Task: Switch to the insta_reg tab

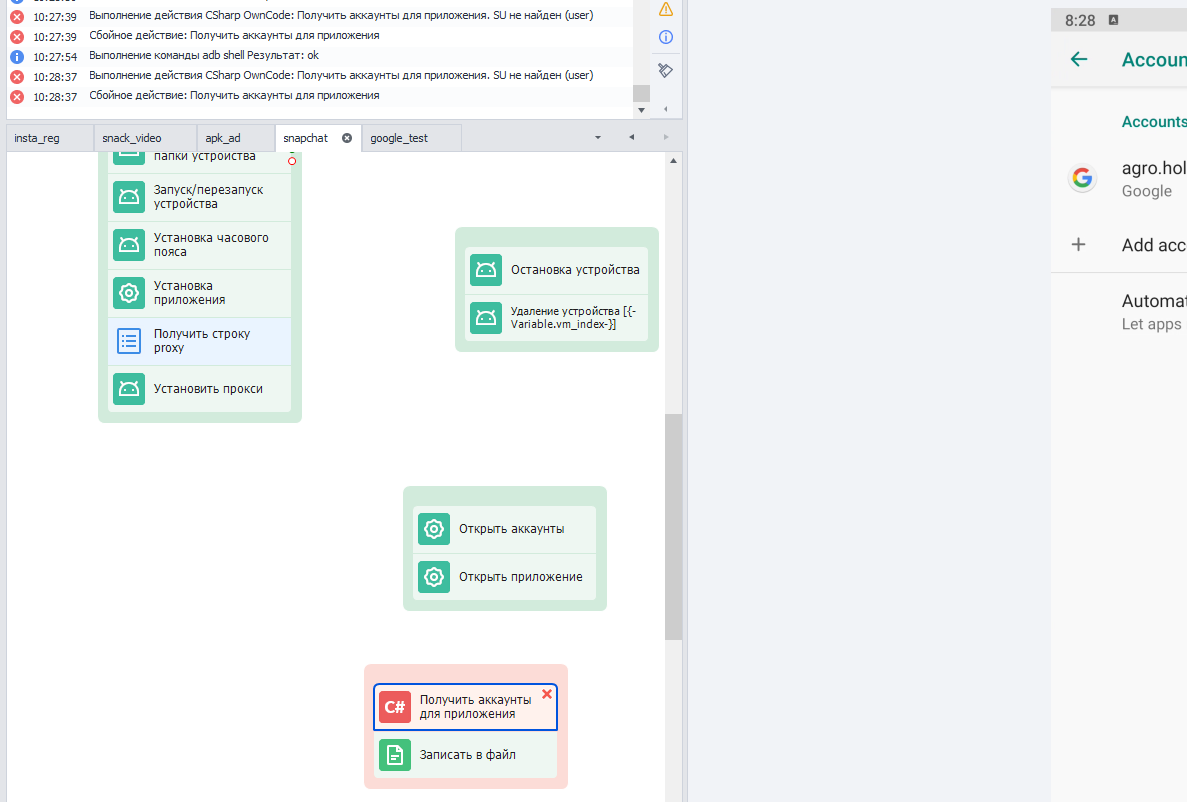Action: [x=50, y=138]
